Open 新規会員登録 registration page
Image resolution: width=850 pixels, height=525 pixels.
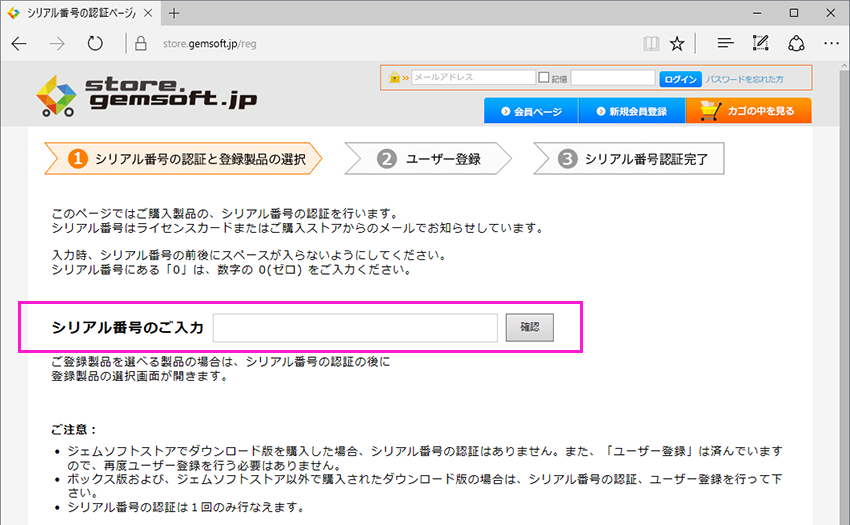(x=632, y=111)
